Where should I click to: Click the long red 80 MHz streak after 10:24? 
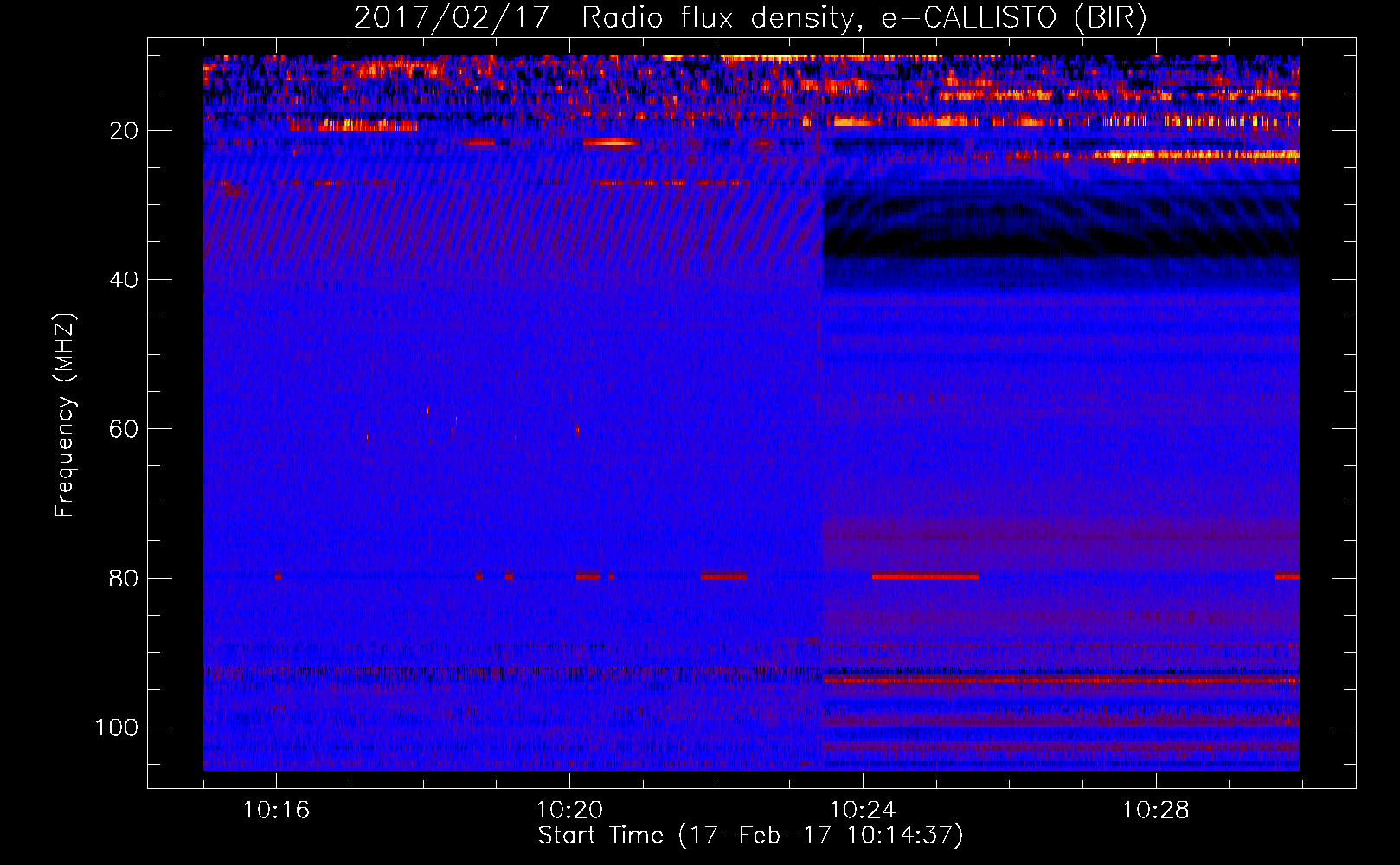[925, 576]
